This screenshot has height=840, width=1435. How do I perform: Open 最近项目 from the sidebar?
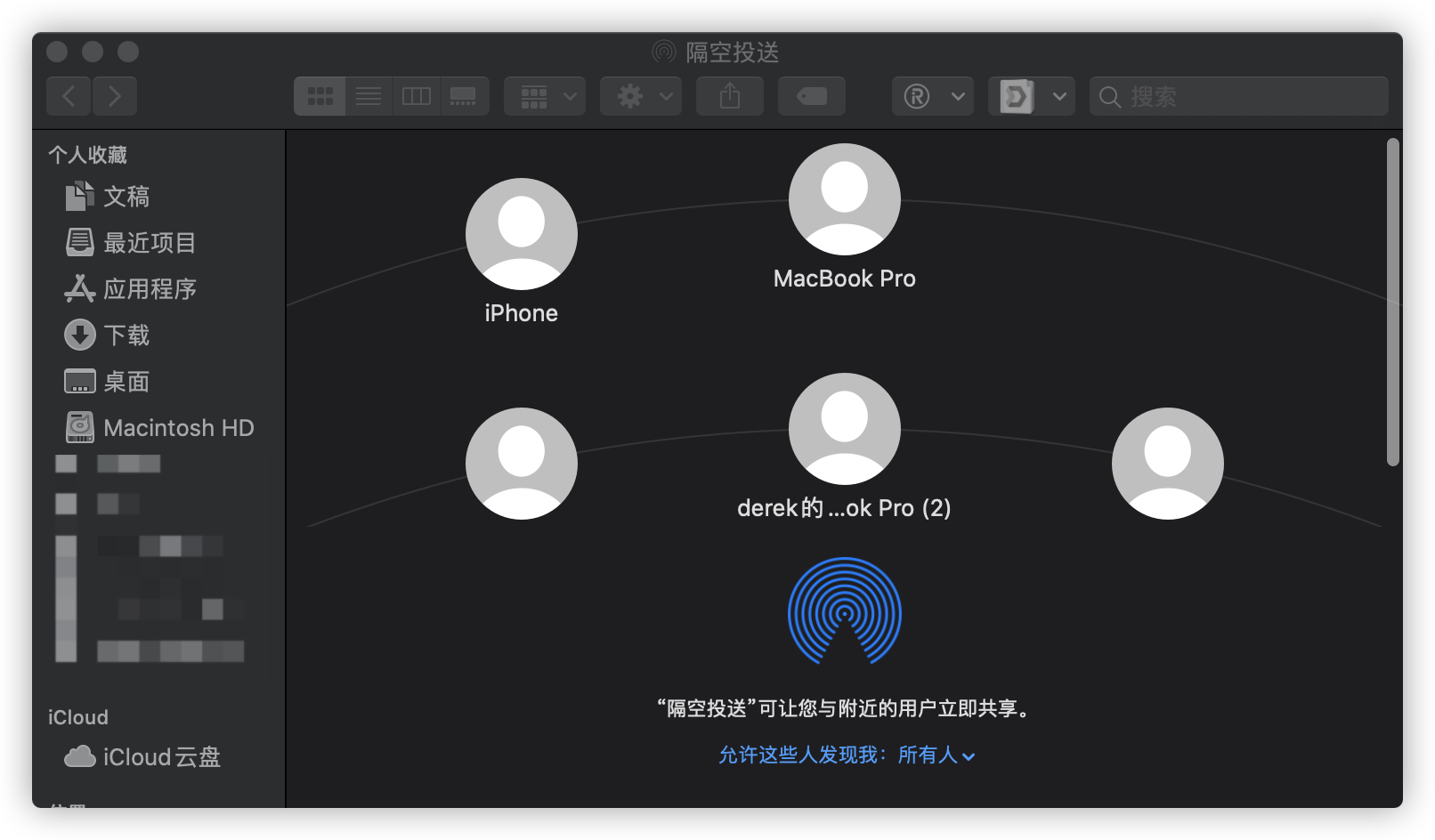tap(150, 243)
